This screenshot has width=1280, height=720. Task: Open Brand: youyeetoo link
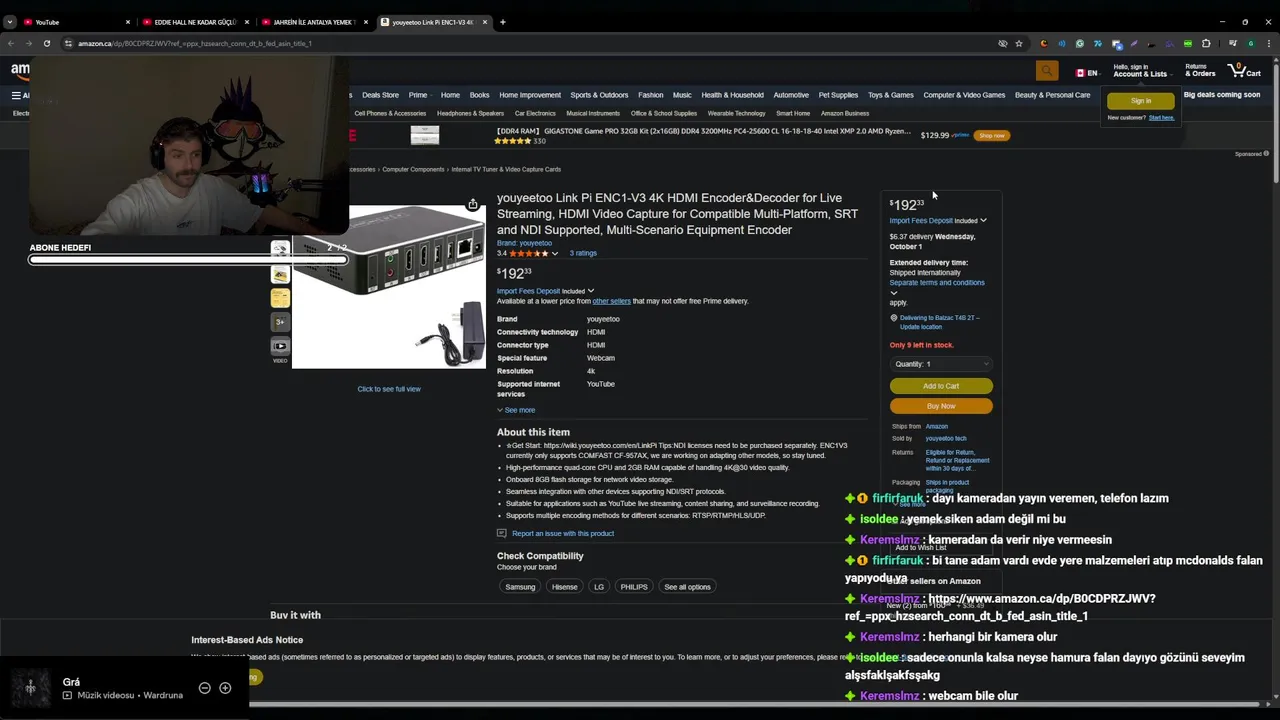524,243
